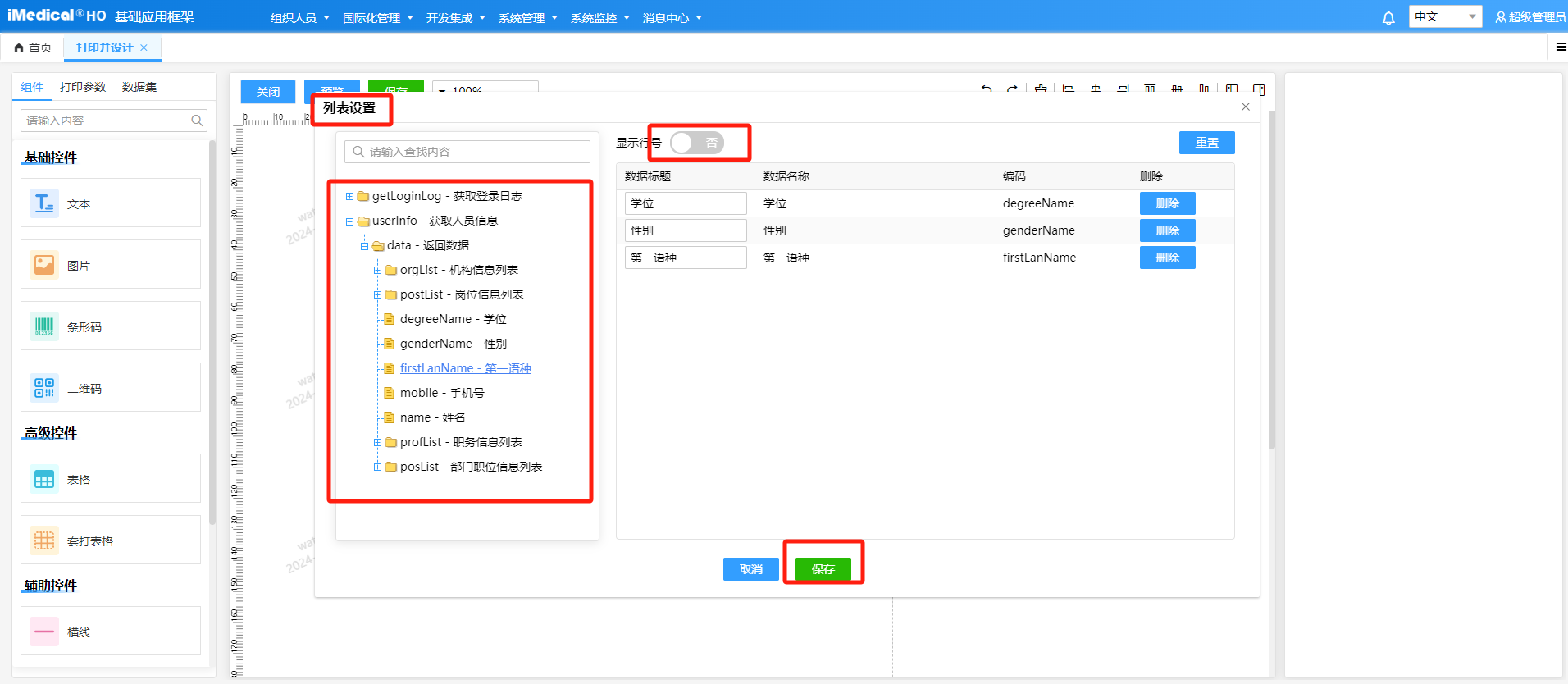Delete the genderName row
This screenshot has height=684, width=1568.
1167,230
